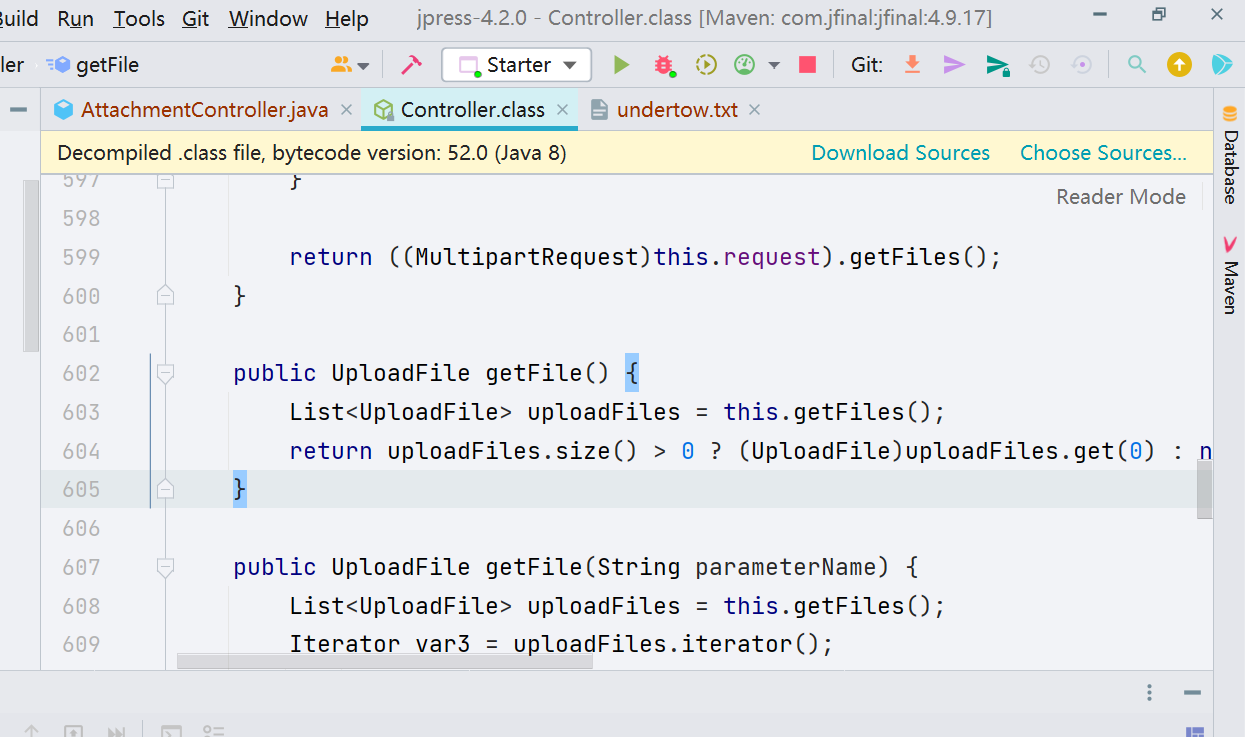Run the Starter configuration with the green play icon

621,65
